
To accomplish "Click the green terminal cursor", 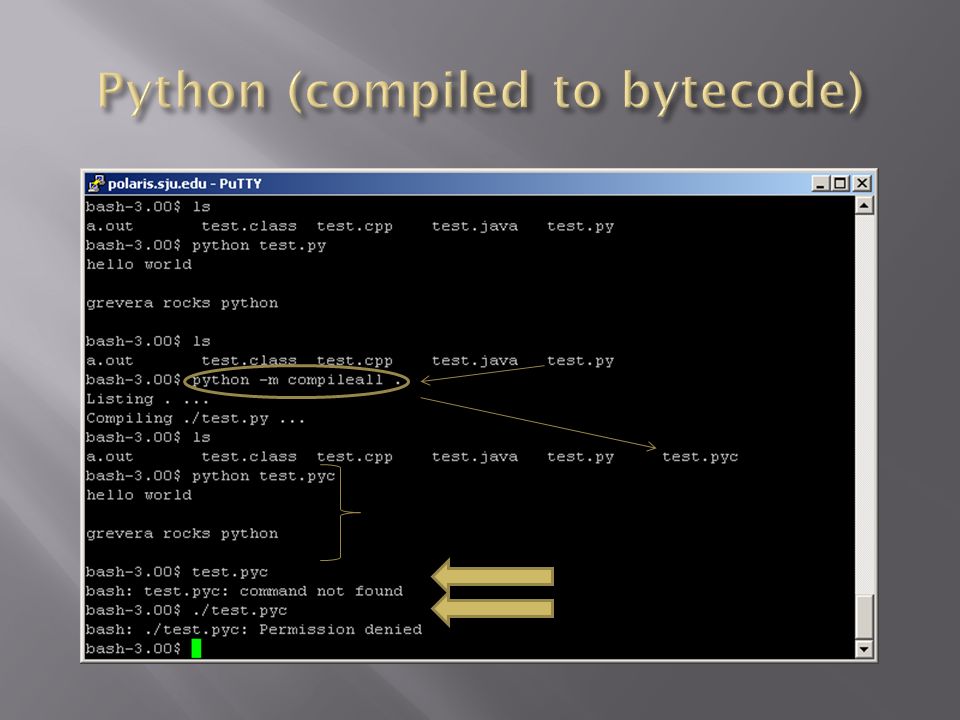I will tap(196, 648).
